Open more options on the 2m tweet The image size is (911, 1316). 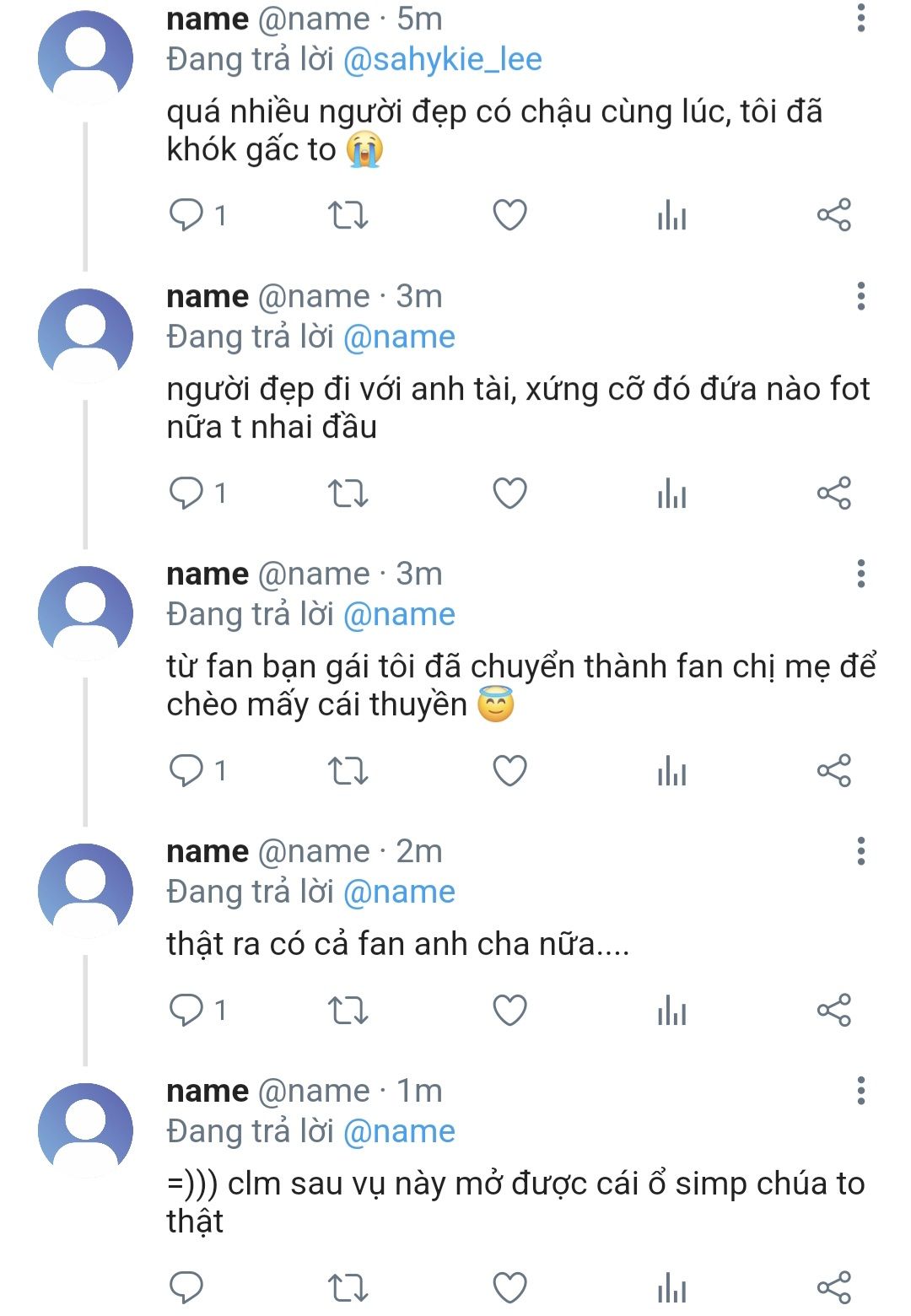tap(860, 851)
